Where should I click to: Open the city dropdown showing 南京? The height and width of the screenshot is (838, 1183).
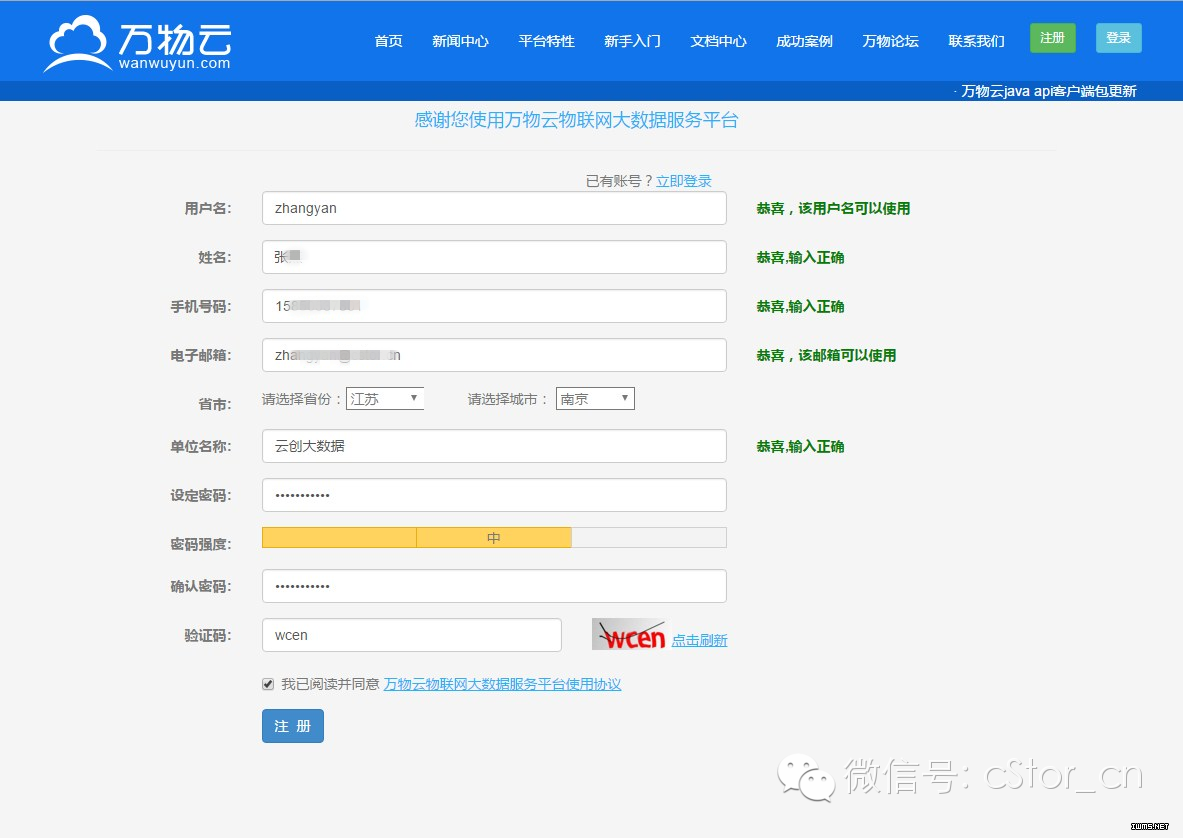(595, 398)
